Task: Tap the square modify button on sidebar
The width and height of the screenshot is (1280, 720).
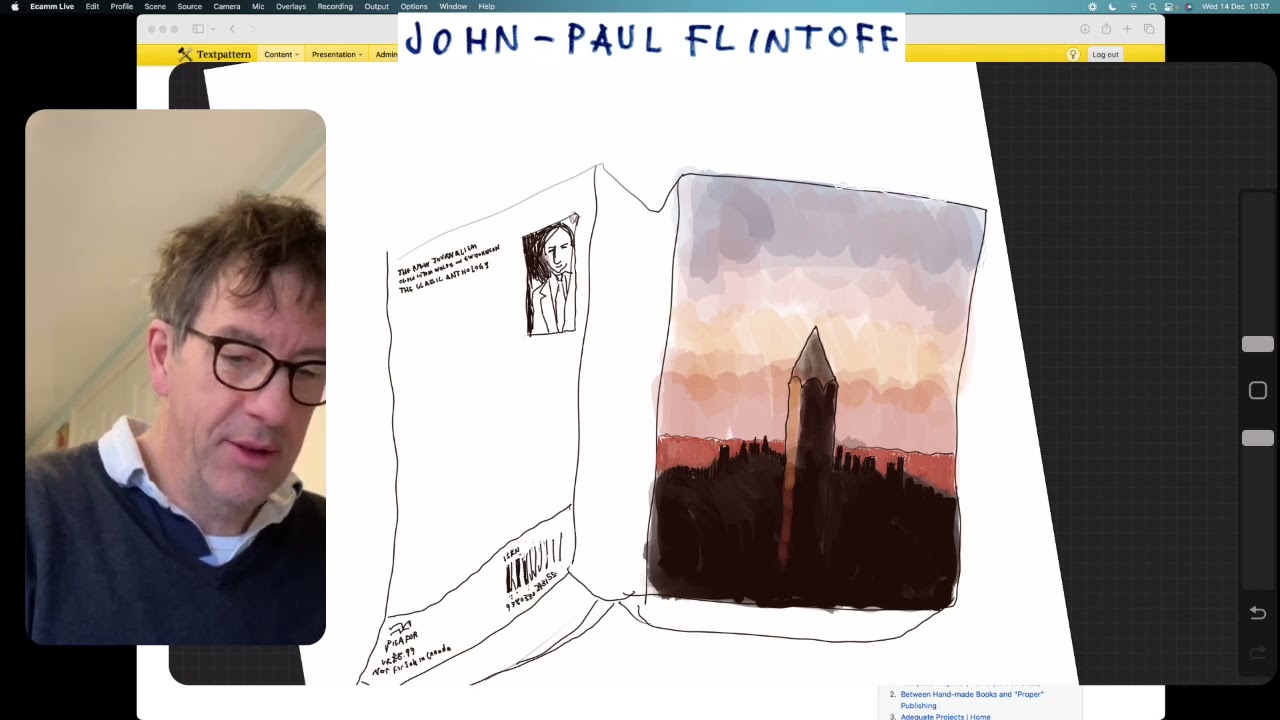Action: pyautogui.click(x=1258, y=391)
